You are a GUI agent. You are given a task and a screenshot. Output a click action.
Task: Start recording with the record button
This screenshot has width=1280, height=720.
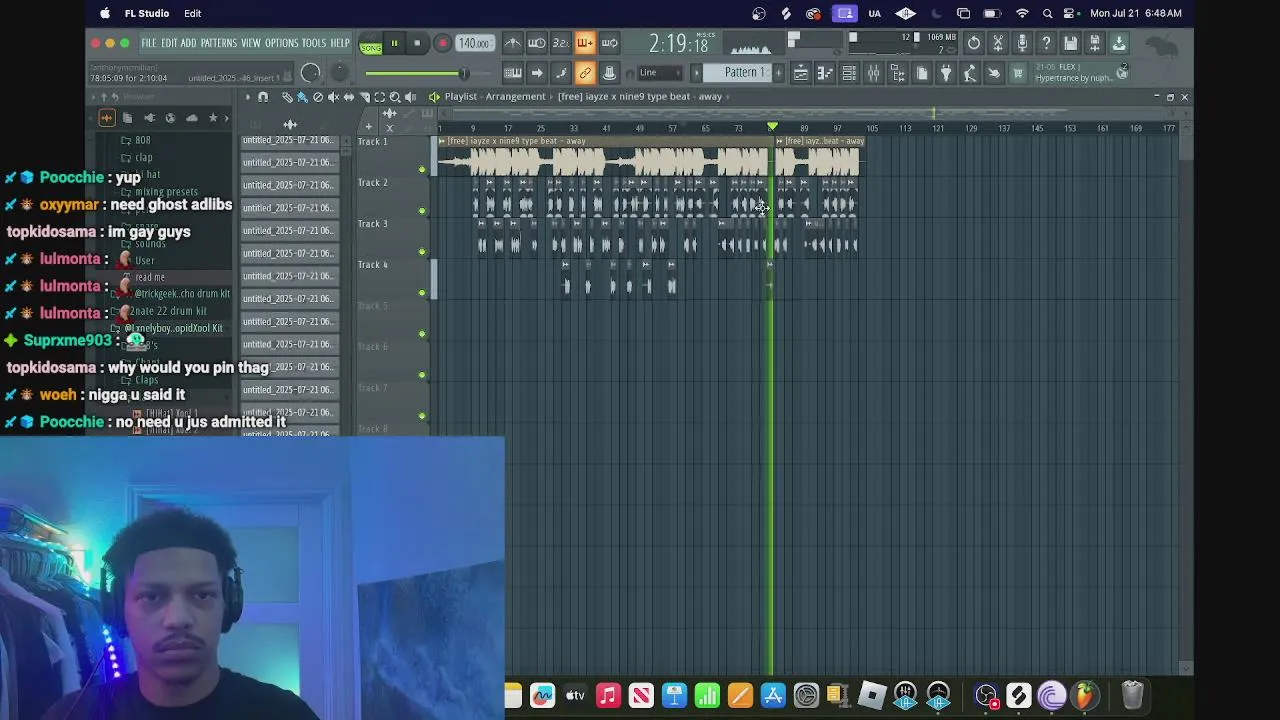[442, 43]
